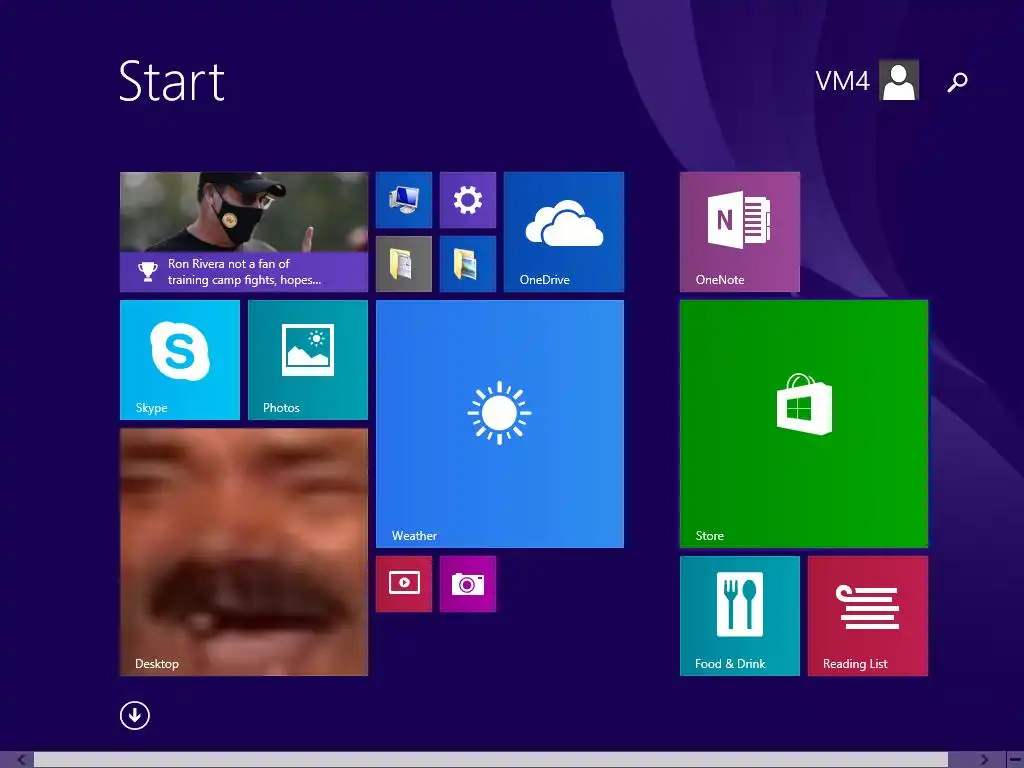
Task: Click the VM4 user name
Action: (x=842, y=81)
